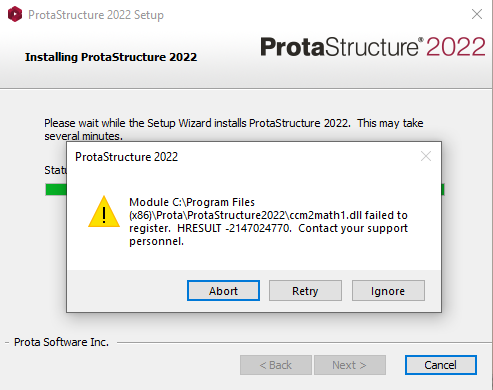Click the green progress bar left segment
493x390 pixels.
pyautogui.click(x=56, y=189)
